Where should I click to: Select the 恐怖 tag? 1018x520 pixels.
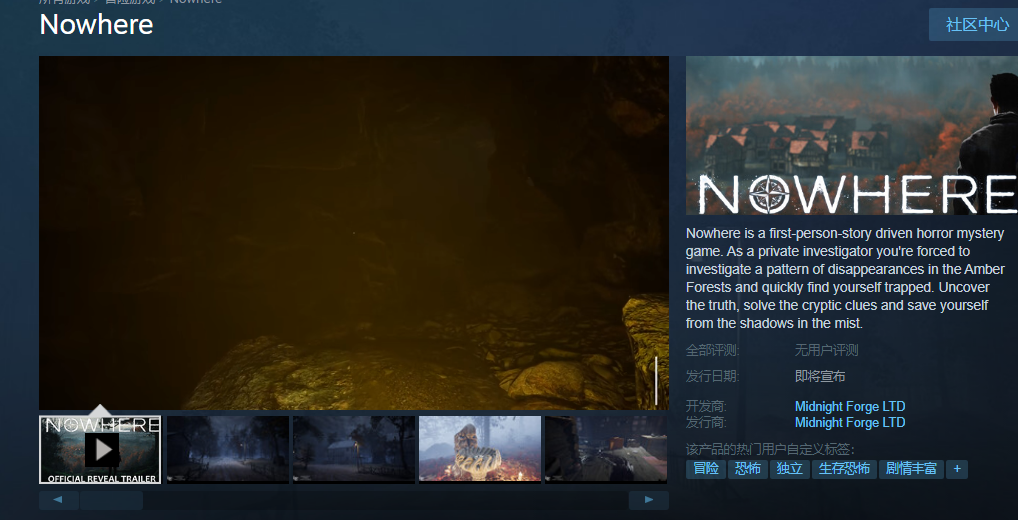pos(748,469)
